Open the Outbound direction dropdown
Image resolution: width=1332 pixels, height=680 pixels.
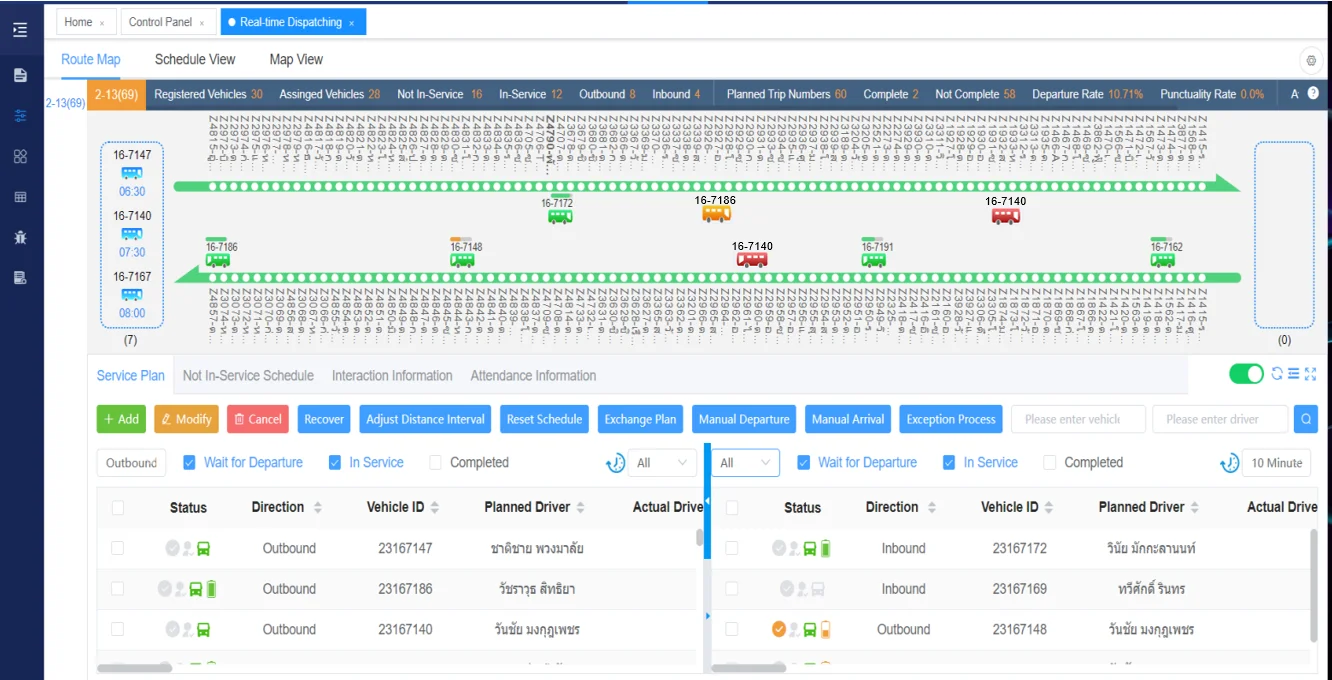click(131, 463)
